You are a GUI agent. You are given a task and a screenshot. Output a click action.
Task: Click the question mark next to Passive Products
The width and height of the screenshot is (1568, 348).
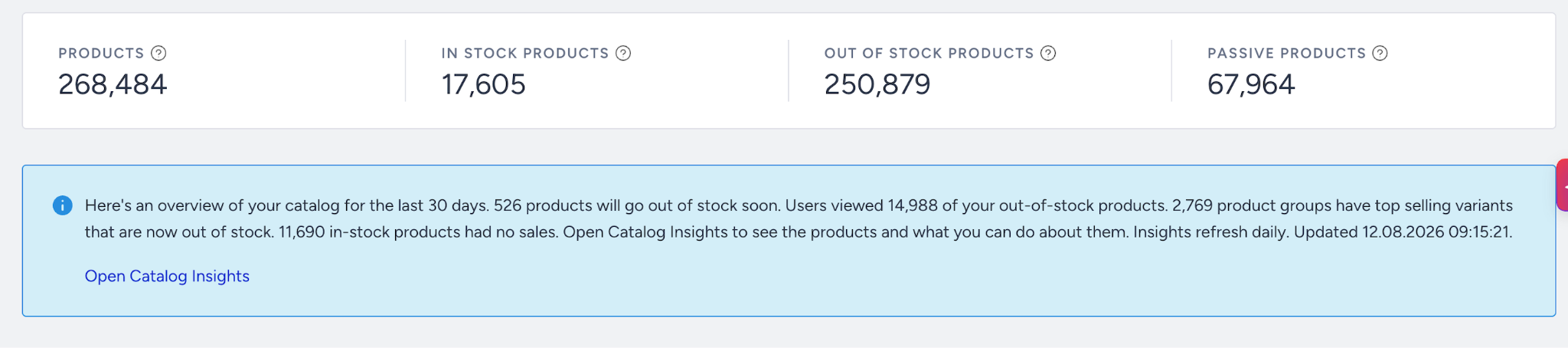(1380, 53)
